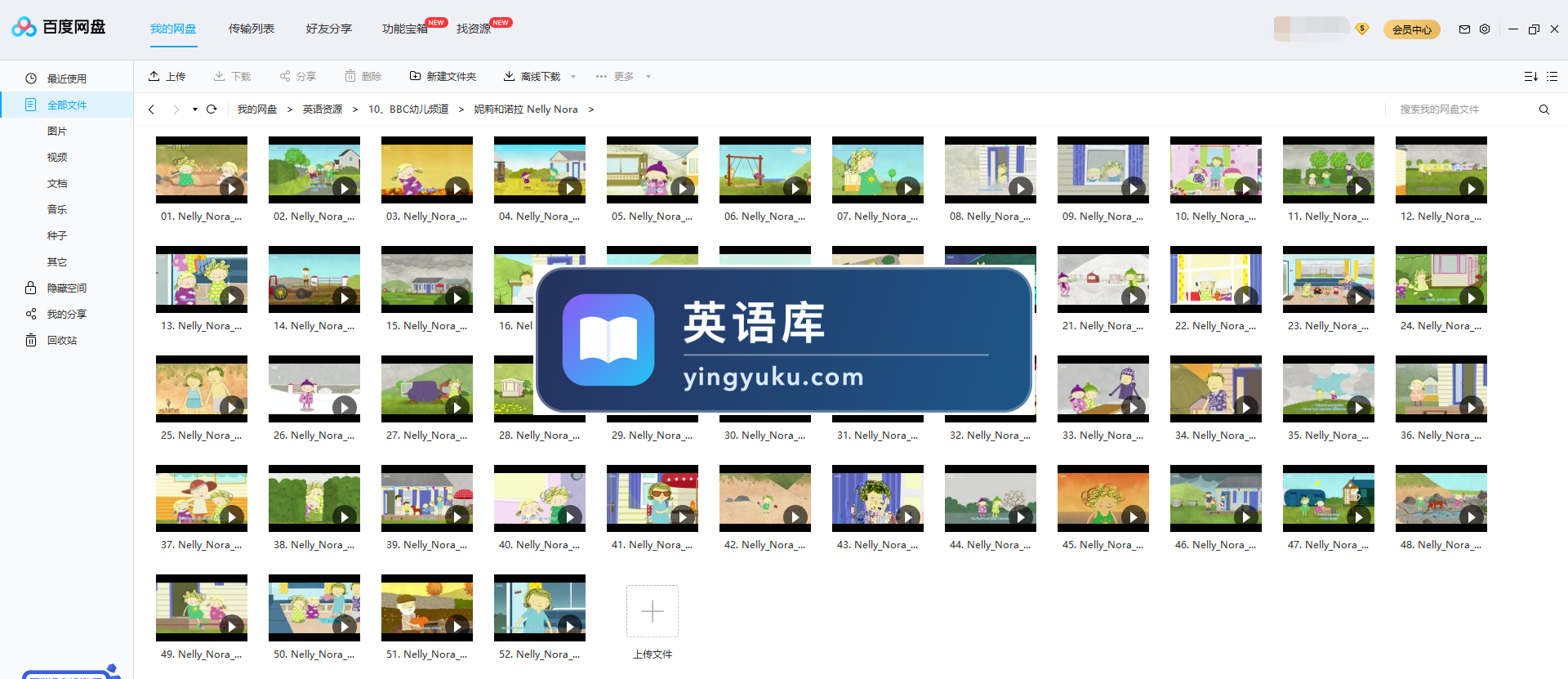This screenshot has height=679, width=1568.
Task: Open the mail messages icon
Action: coord(1464,29)
